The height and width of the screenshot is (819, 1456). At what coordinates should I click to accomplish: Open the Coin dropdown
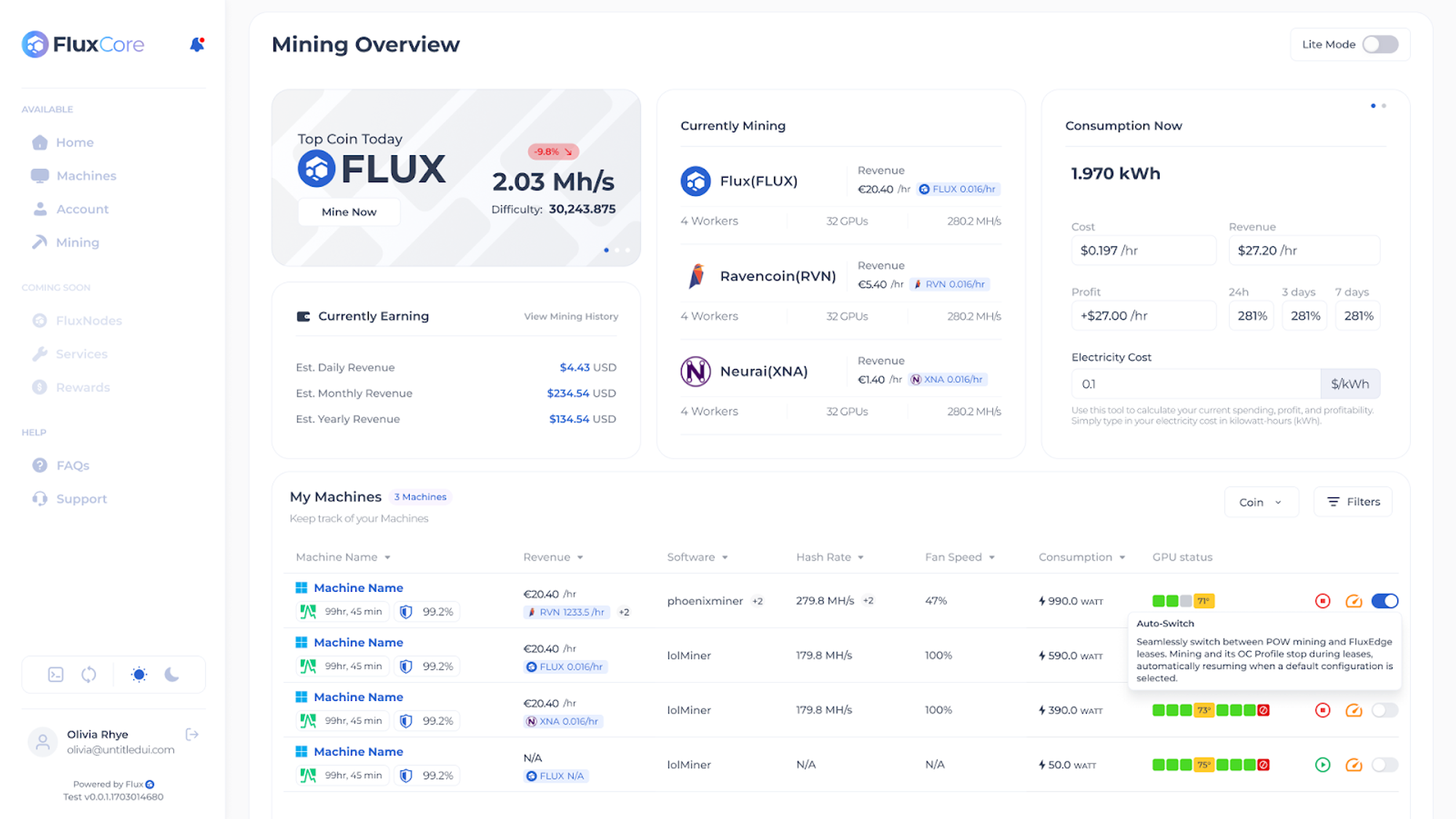click(x=1261, y=502)
